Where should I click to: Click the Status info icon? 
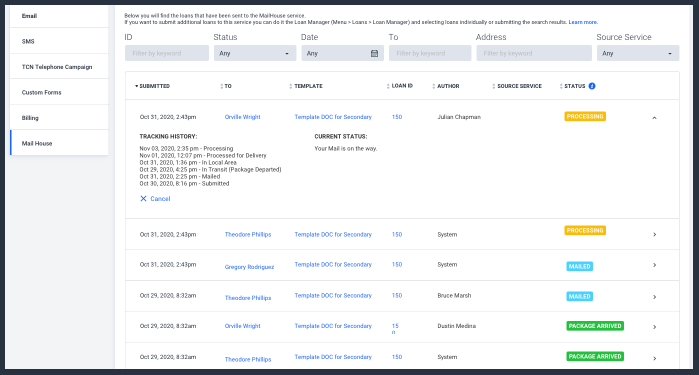click(592, 86)
